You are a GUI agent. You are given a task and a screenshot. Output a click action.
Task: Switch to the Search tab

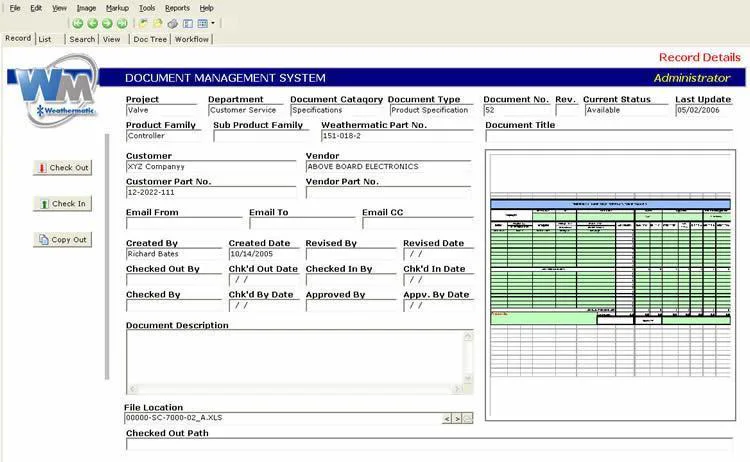pos(82,39)
